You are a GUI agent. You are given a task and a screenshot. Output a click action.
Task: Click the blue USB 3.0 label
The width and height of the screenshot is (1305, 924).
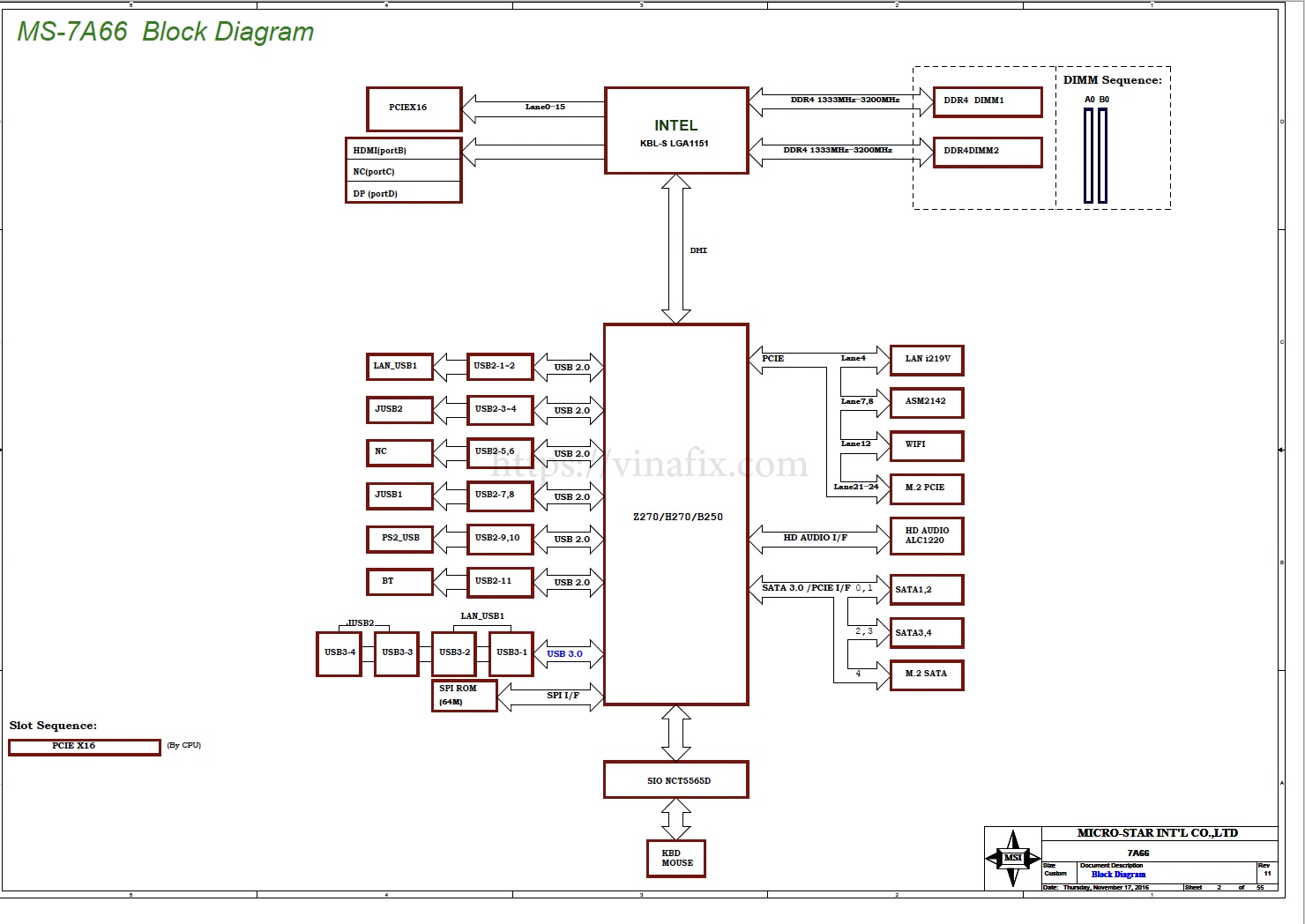coord(564,654)
